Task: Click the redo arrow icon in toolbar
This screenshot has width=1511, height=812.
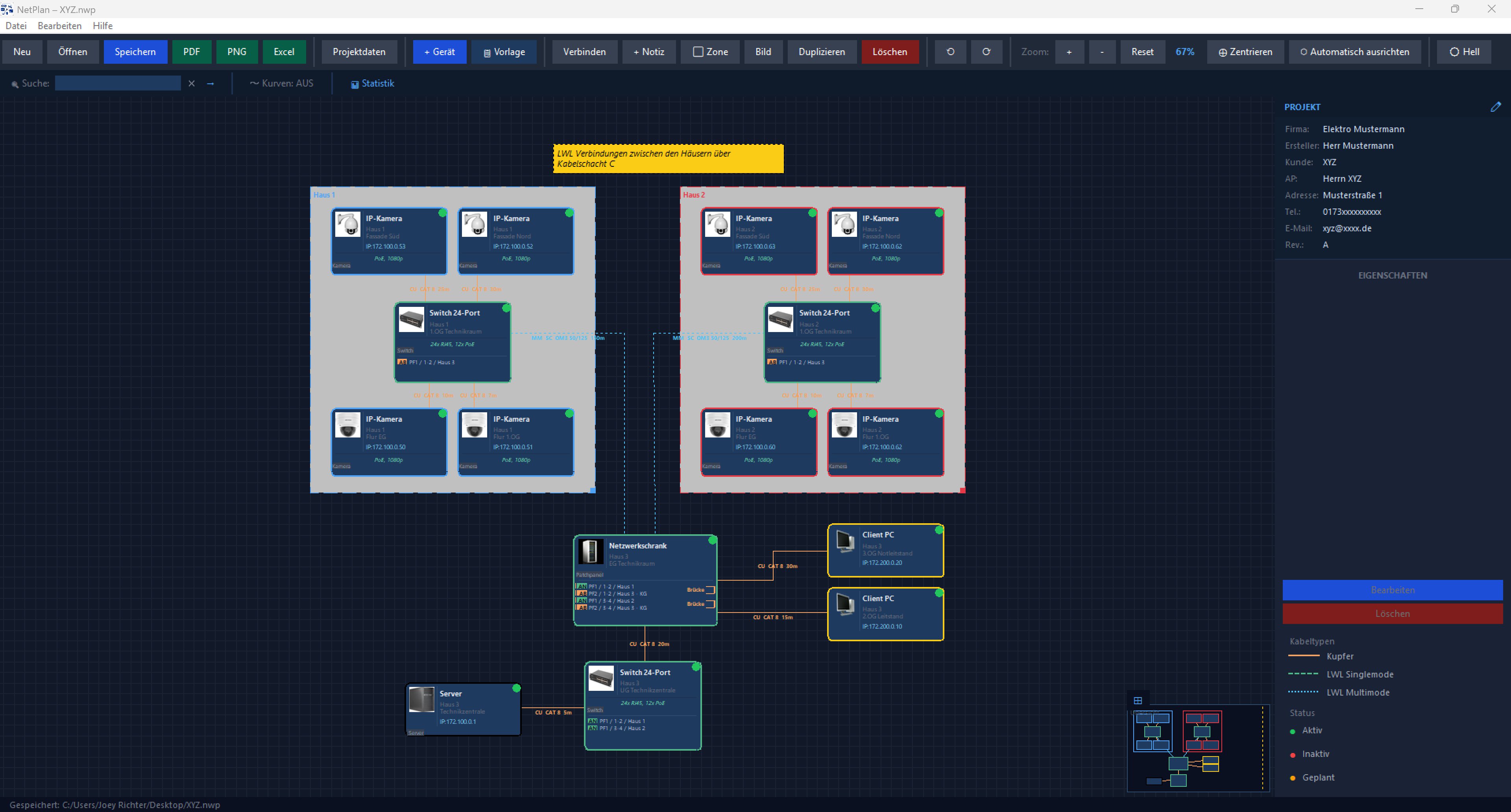Action: click(986, 52)
